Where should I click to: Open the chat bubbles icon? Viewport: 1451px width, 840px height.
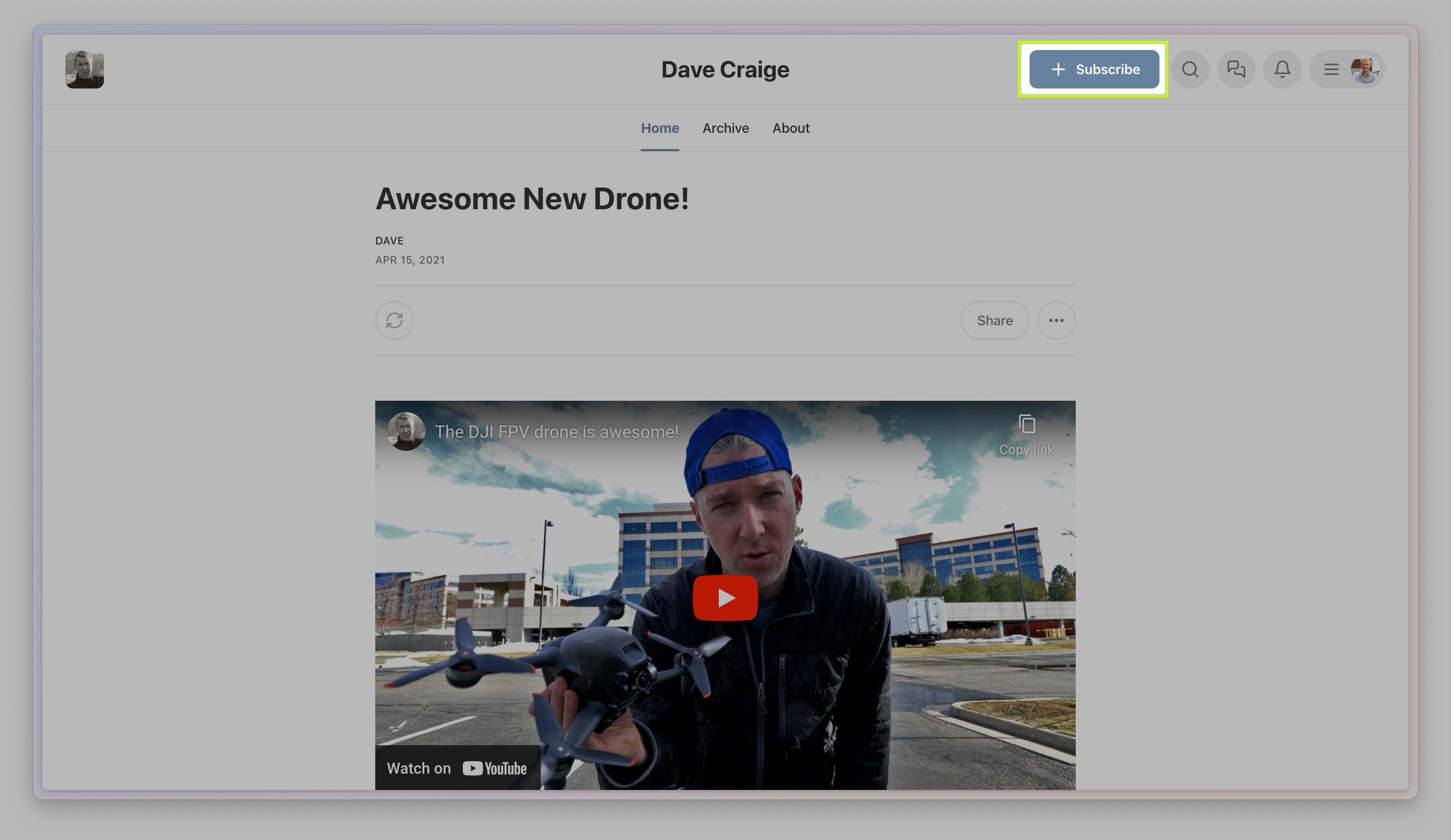click(x=1236, y=70)
